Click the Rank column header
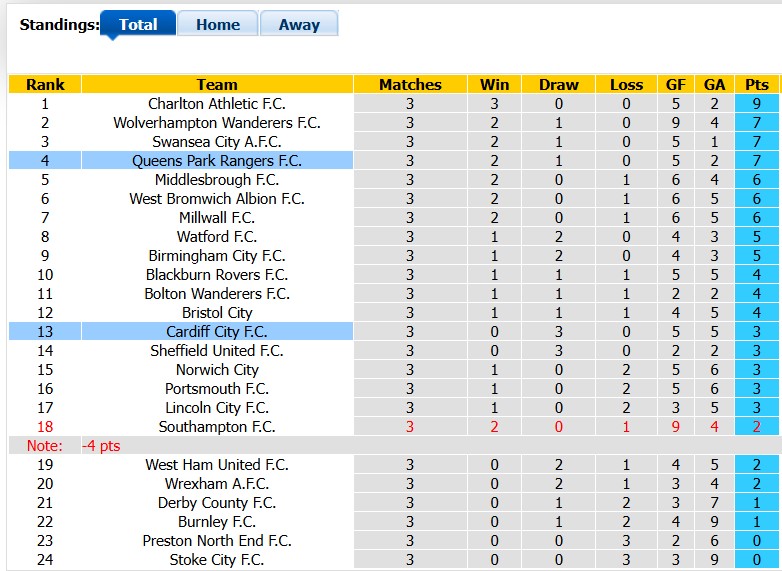Image resolution: width=782 pixels, height=571 pixels. point(45,84)
